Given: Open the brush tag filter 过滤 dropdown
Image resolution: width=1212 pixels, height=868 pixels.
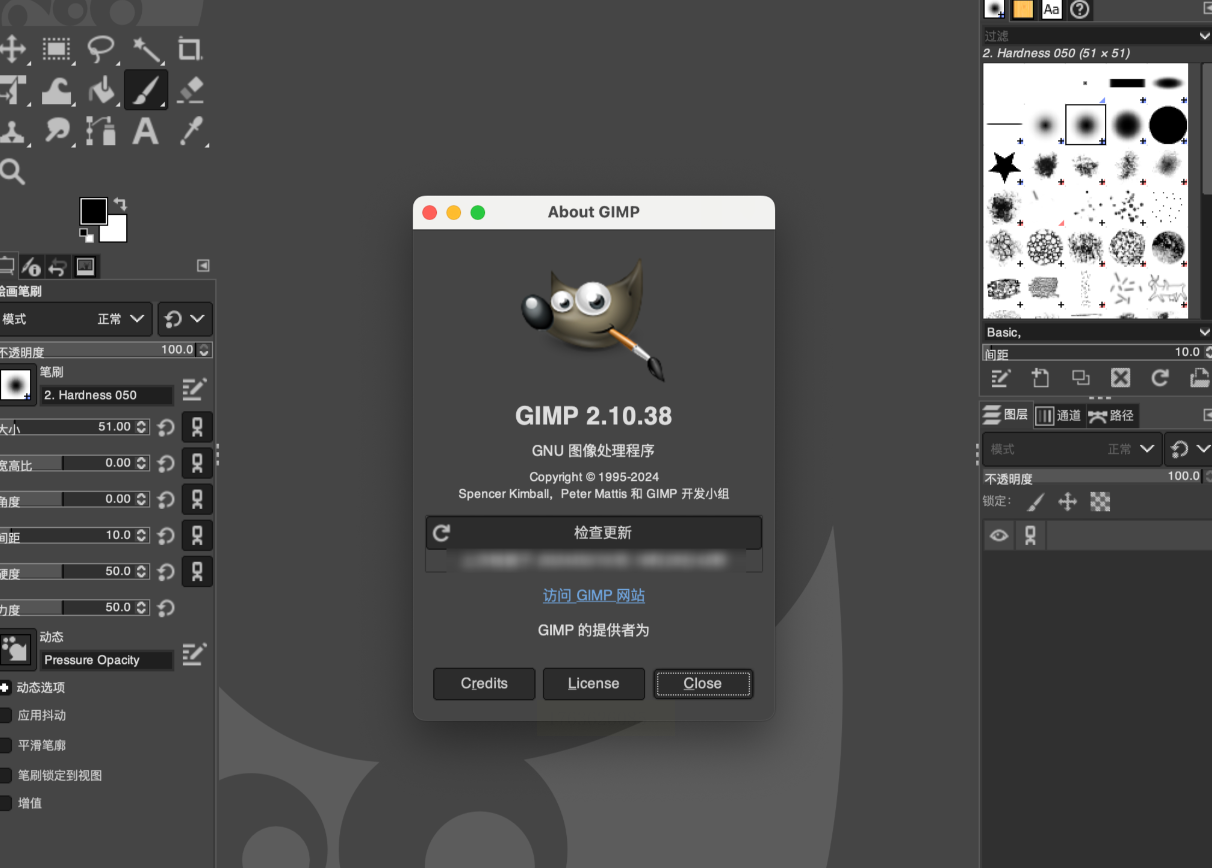Looking at the screenshot, I should (x=1096, y=35).
